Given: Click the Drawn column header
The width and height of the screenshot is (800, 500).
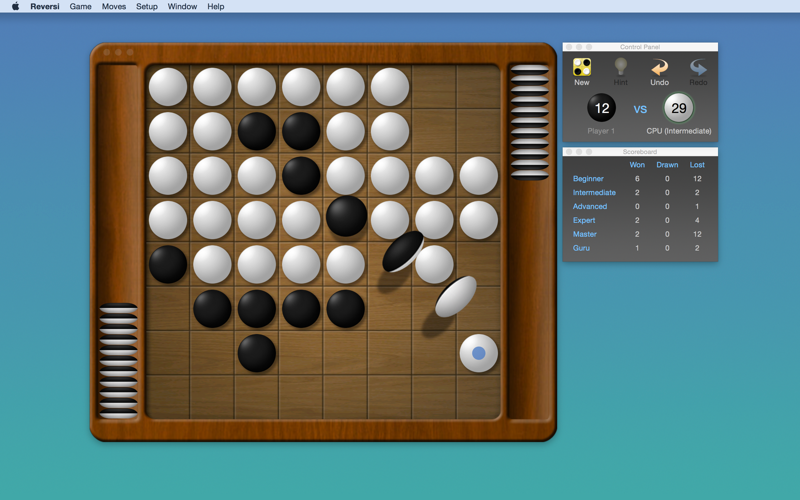Looking at the screenshot, I should 667,165.
